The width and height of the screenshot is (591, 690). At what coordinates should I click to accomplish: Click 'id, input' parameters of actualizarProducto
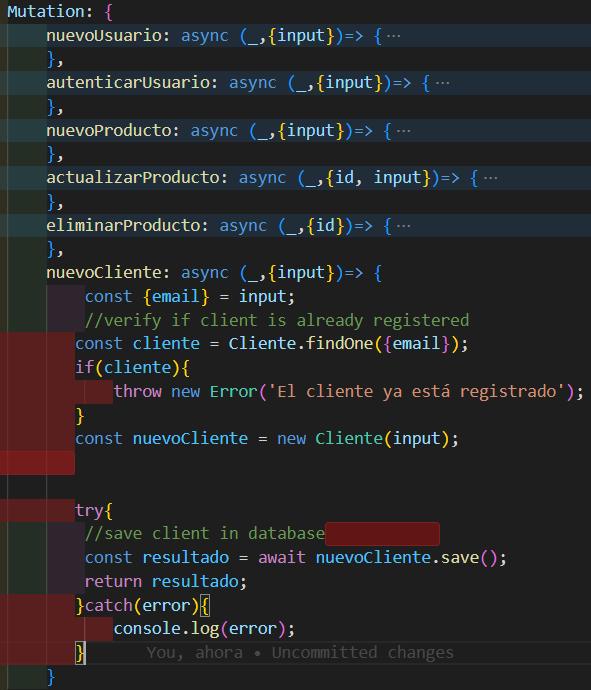pyautogui.click(x=378, y=178)
